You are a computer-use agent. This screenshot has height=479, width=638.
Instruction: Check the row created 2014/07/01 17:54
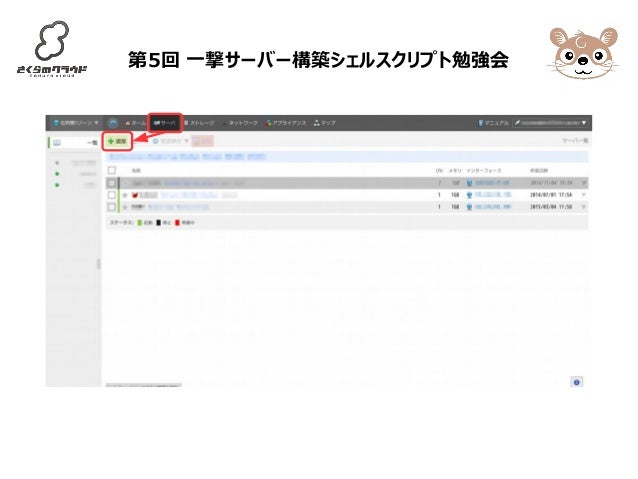pos(112,195)
